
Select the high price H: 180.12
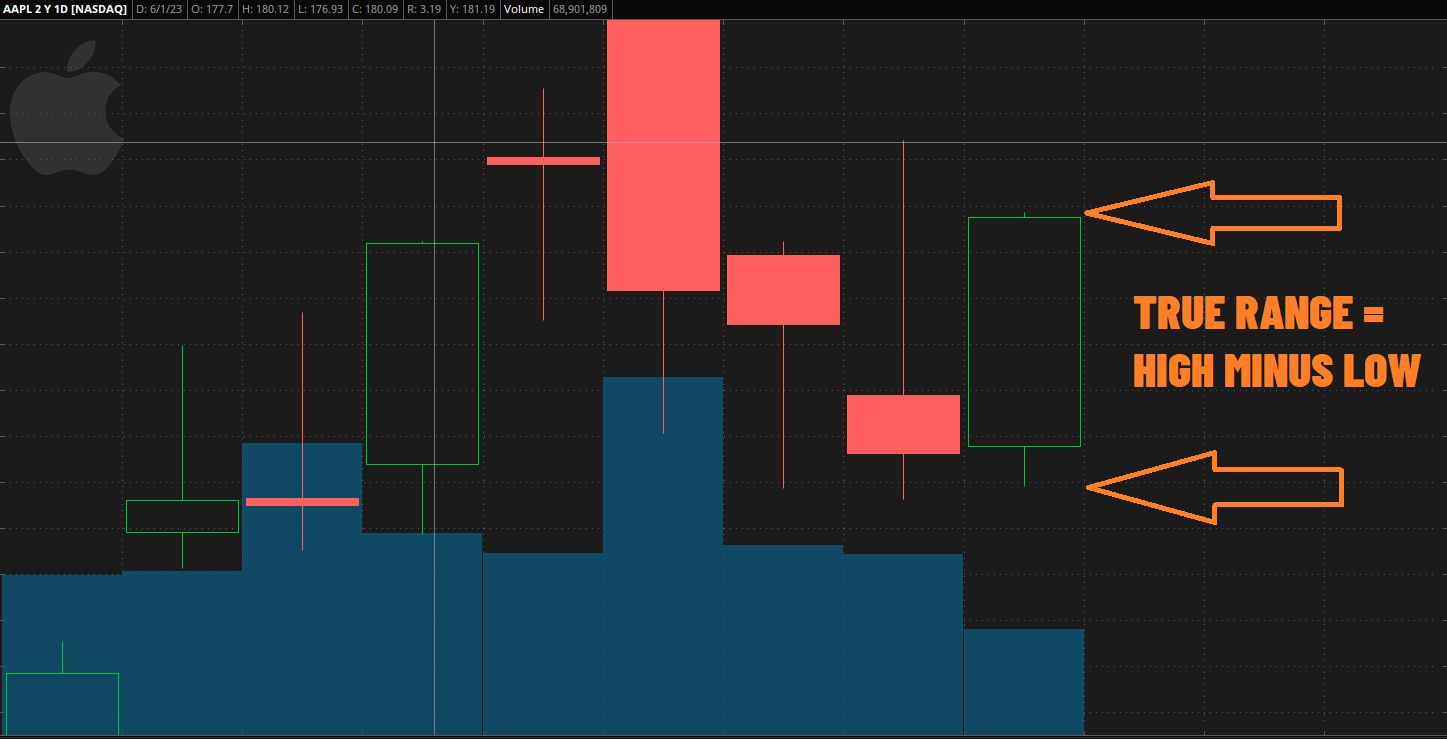pos(265,9)
